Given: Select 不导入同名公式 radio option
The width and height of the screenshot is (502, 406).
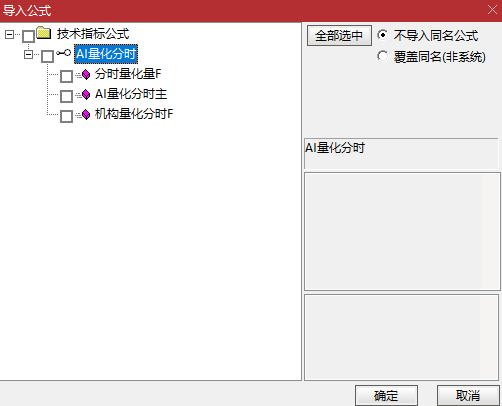Looking at the screenshot, I should click(x=383, y=35).
